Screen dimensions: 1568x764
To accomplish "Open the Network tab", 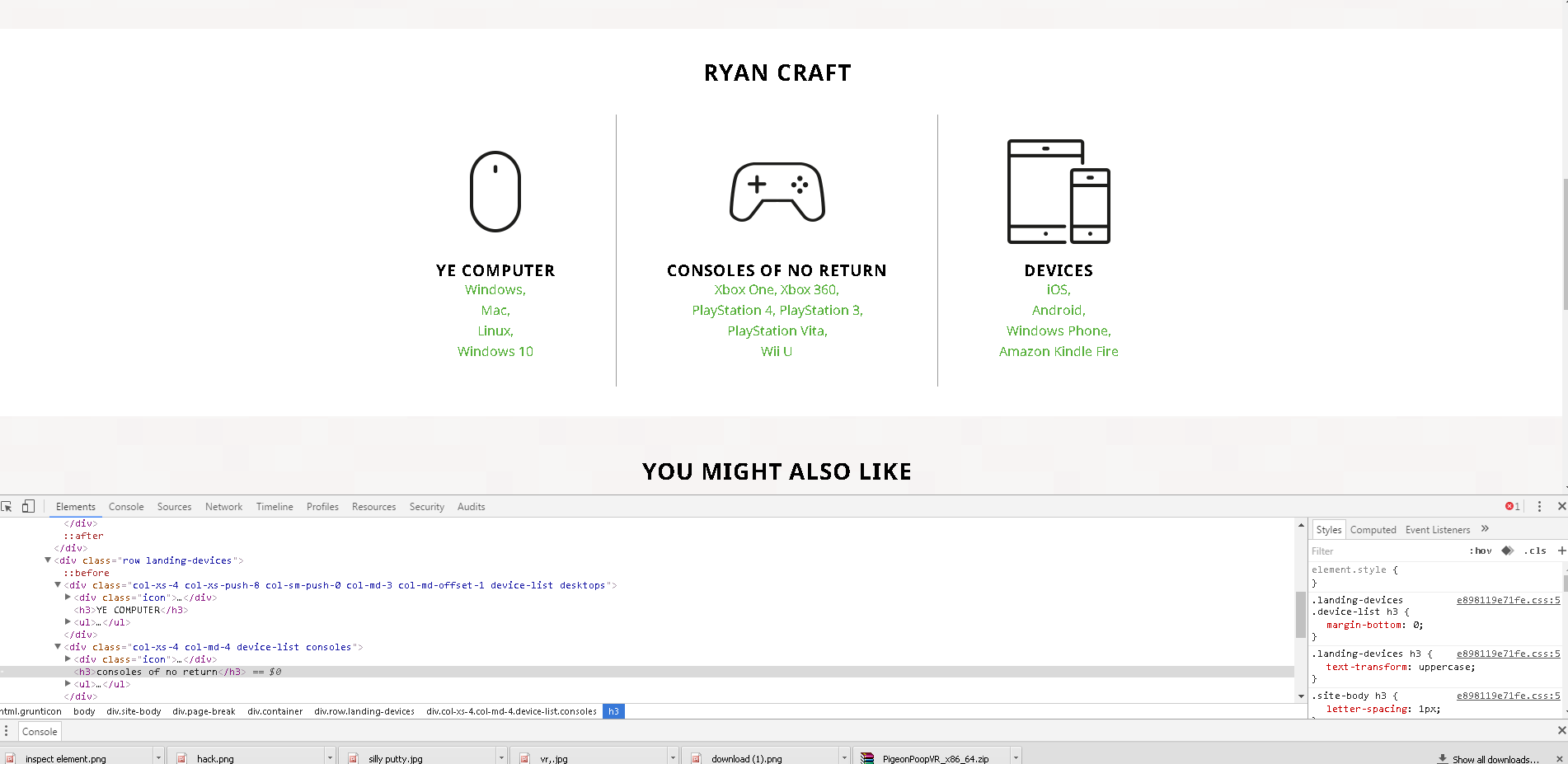I will pyautogui.click(x=223, y=507).
